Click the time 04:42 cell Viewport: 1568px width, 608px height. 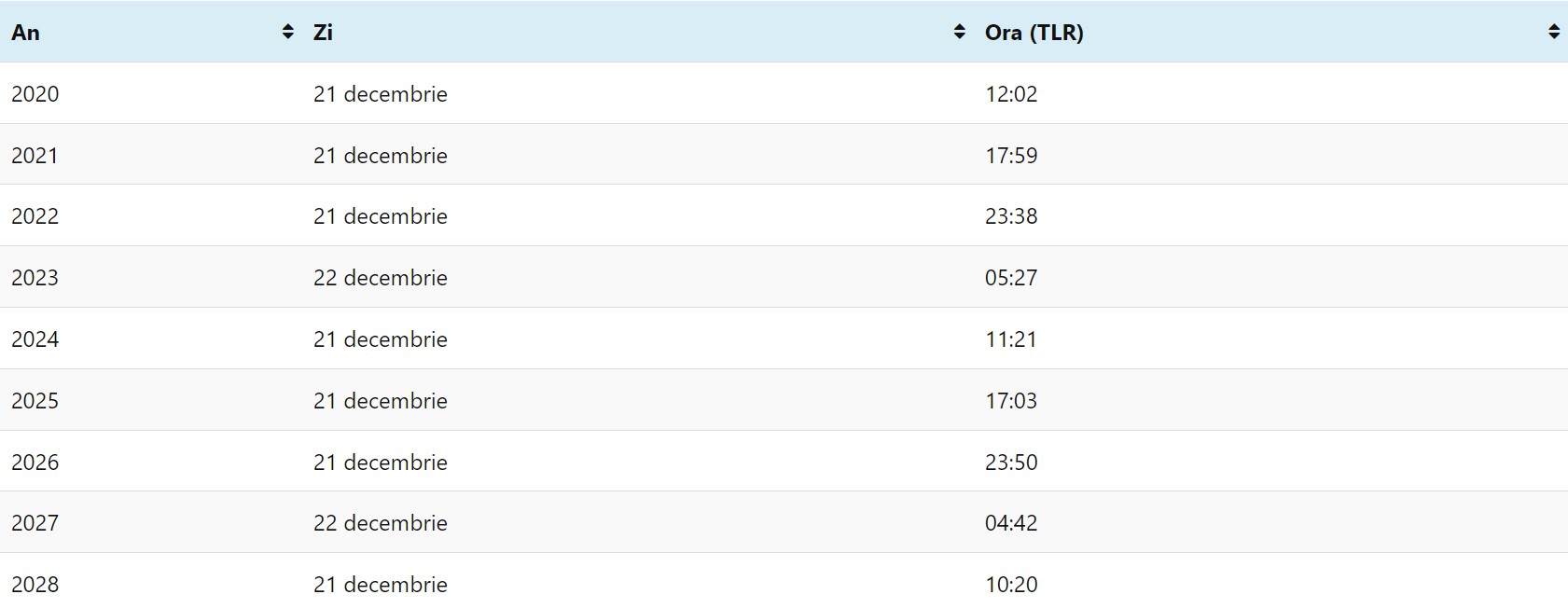pyautogui.click(x=1011, y=523)
